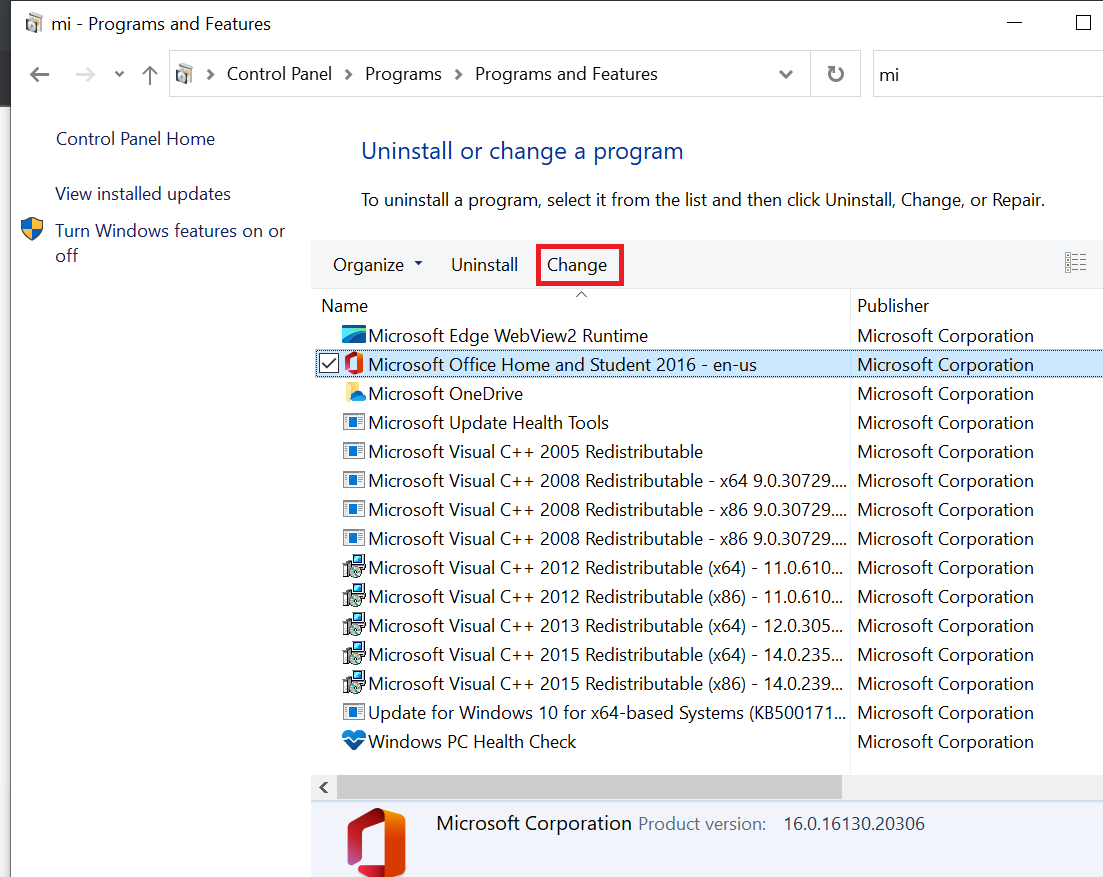The height and width of the screenshot is (877, 1103).
Task: Open Control Panel Home link
Action: 135,139
